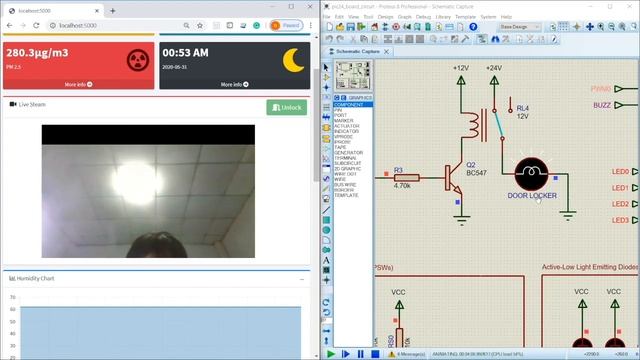The width and height of the screenshot is (640, 360).
Task: Rotate clockwise with the rotation arrow icon
Action: [x=326, y=302]
